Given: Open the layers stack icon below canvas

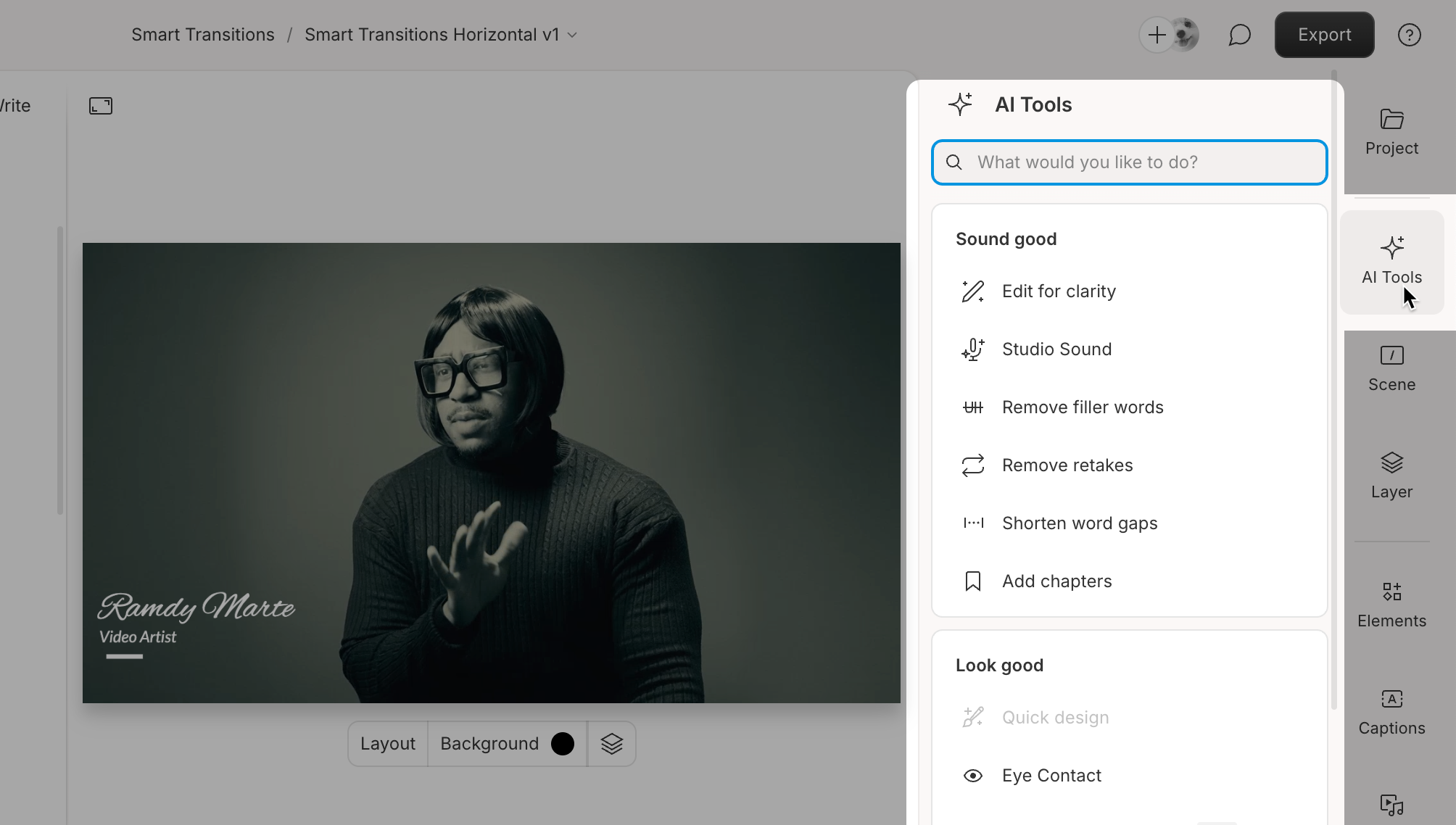Looking at the screenshot, I should point(612,744).
